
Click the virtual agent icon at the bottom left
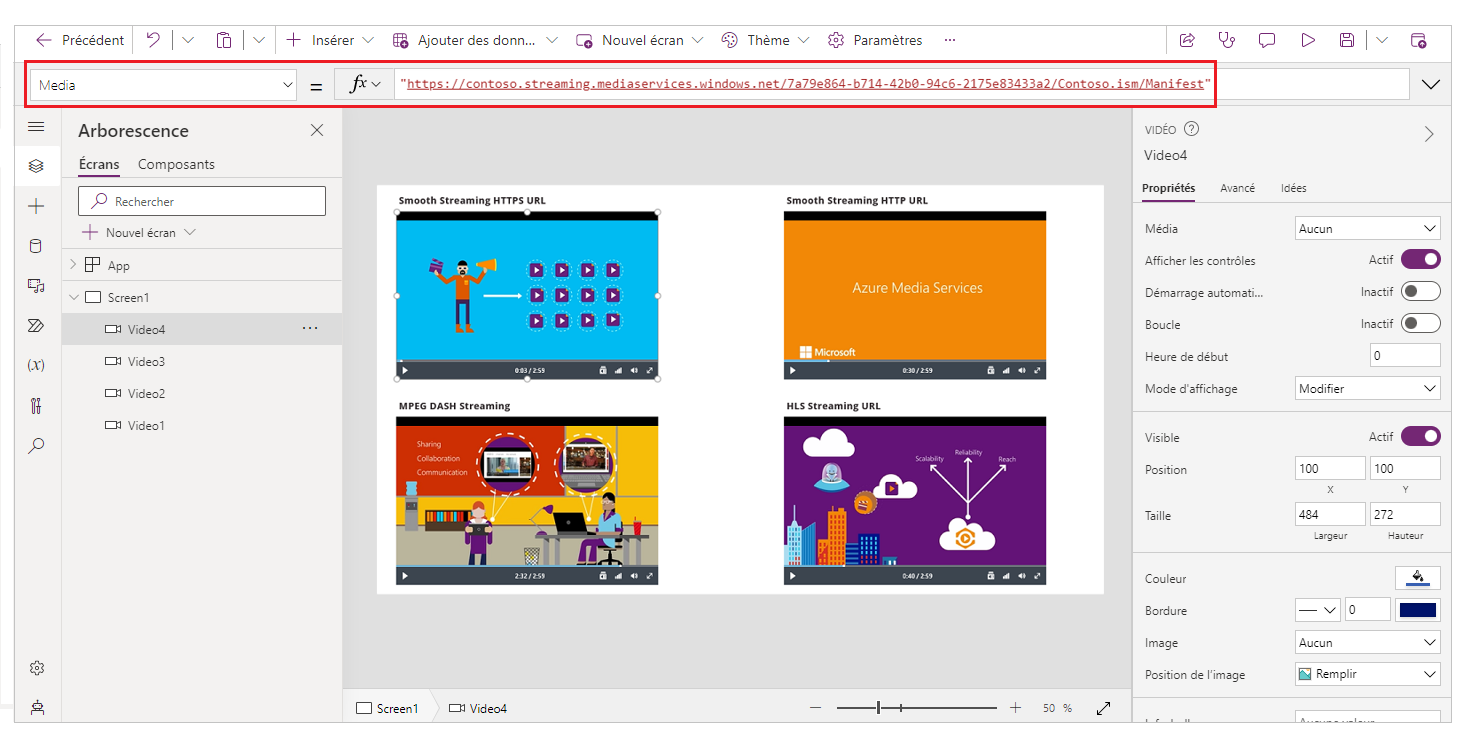pyautogui.click(x=37, y=707)
